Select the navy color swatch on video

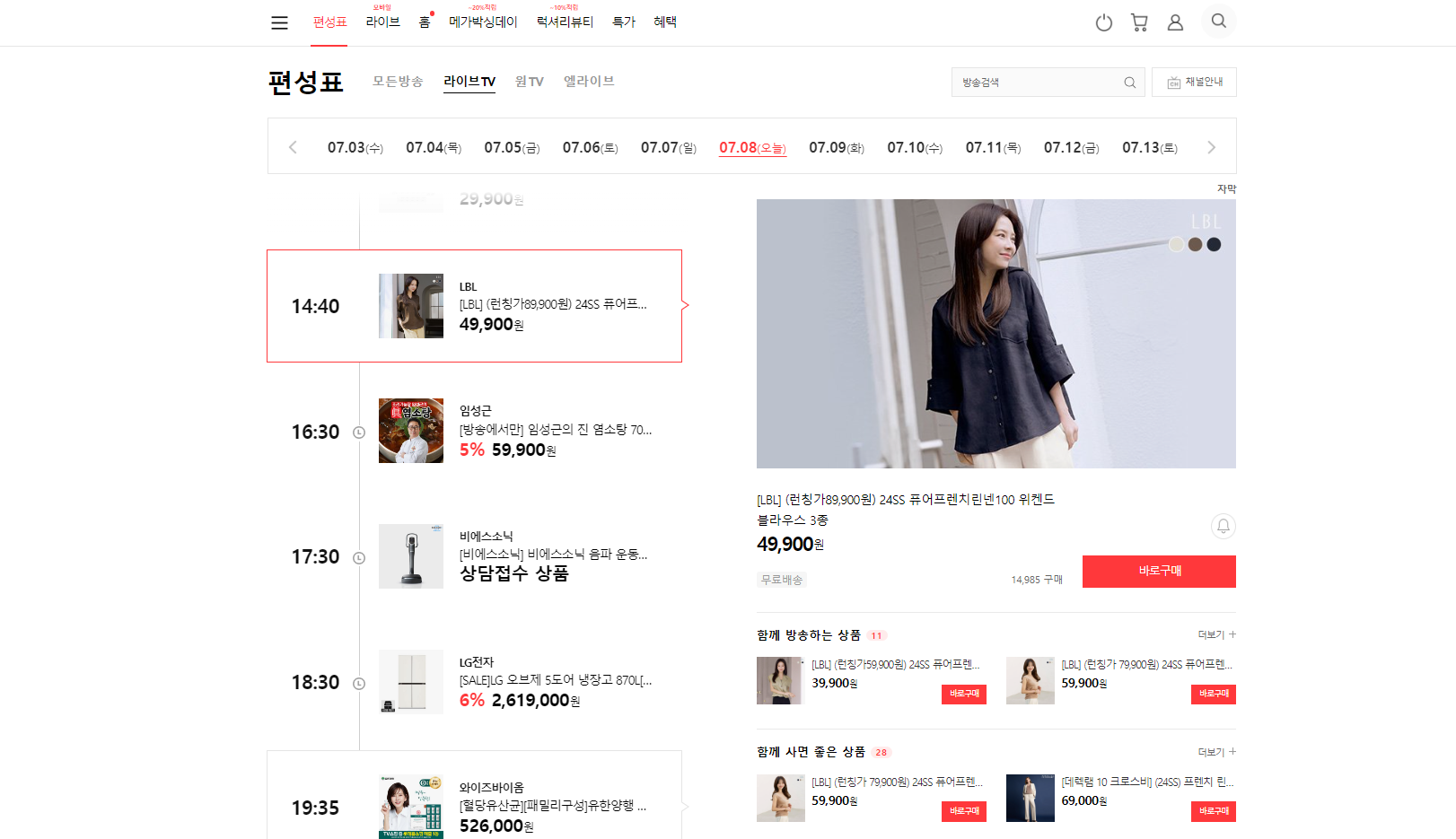1214,244
